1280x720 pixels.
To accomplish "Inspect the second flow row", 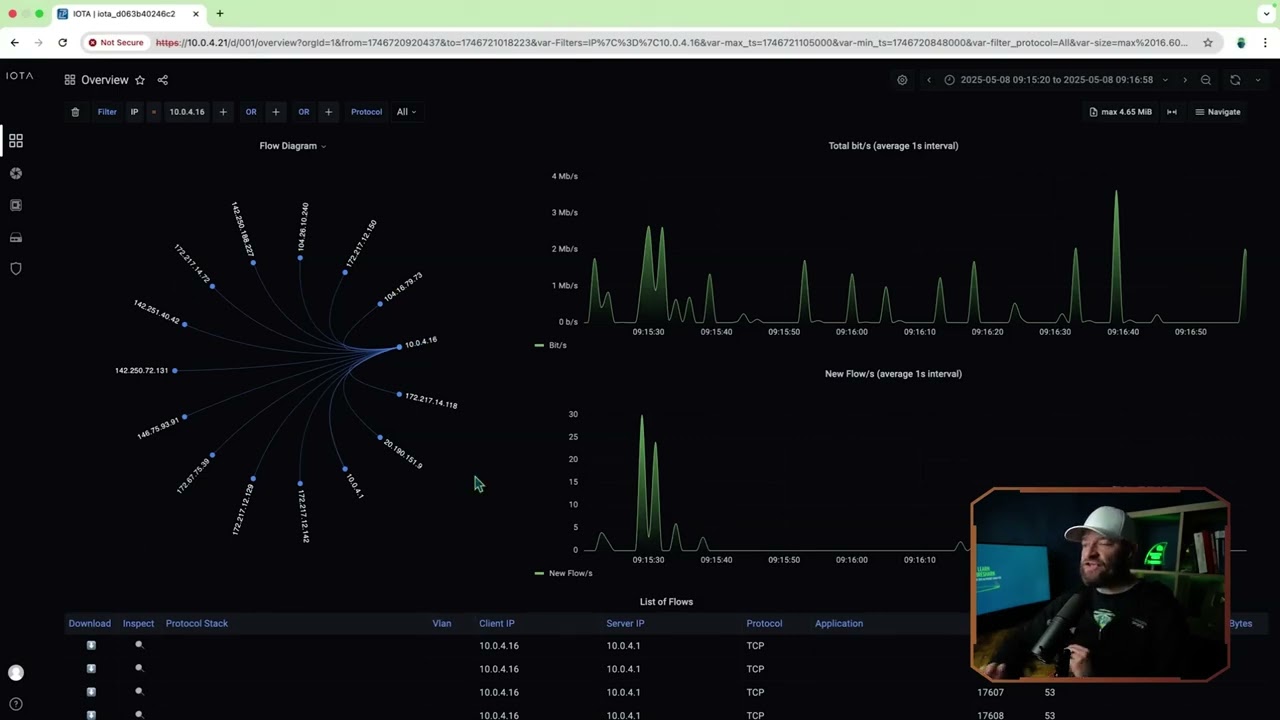I will tap(139, 669).
